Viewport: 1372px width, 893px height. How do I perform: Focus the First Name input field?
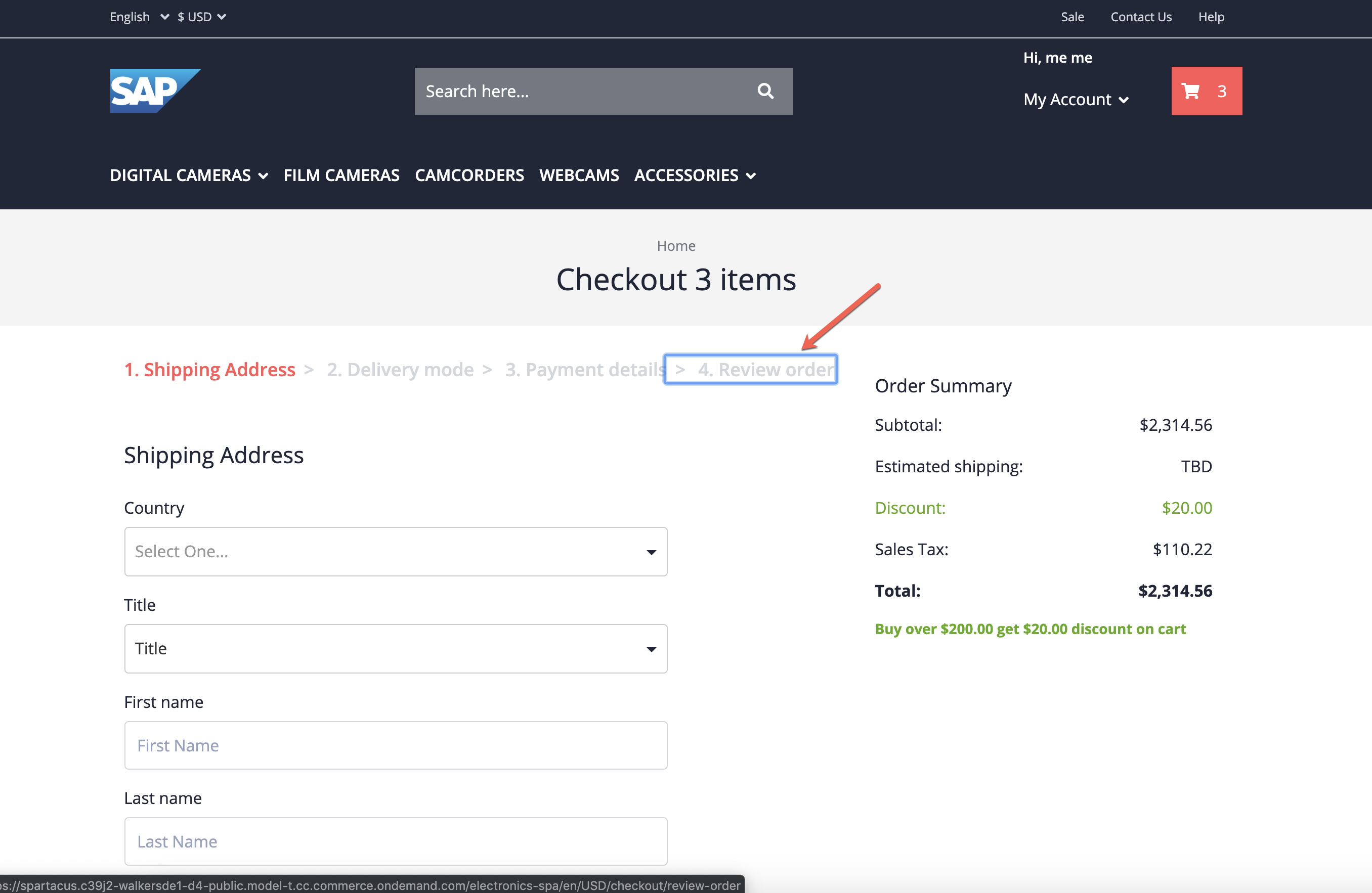coord(396,745)
